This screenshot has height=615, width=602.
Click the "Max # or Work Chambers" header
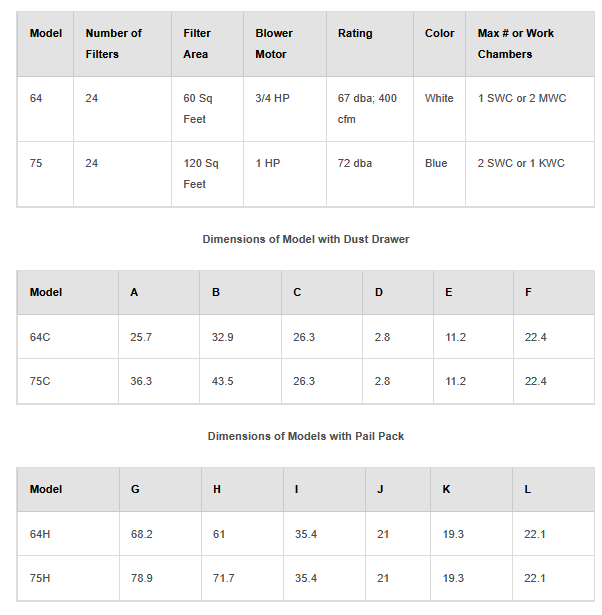(x=515, y=43)
